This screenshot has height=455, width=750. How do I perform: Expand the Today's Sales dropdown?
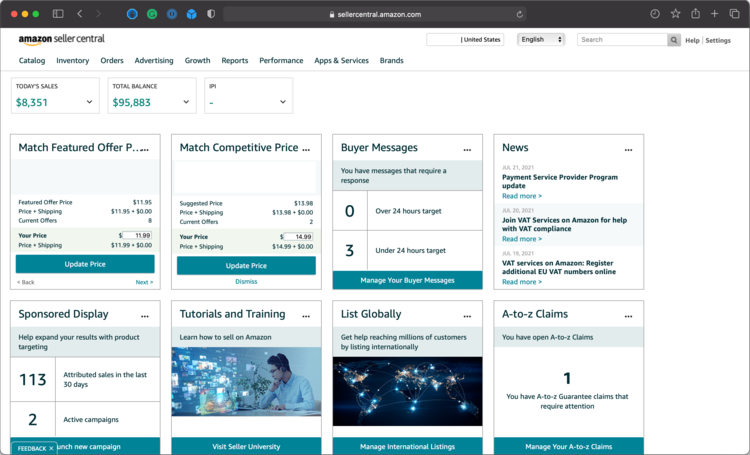point(89,102)
